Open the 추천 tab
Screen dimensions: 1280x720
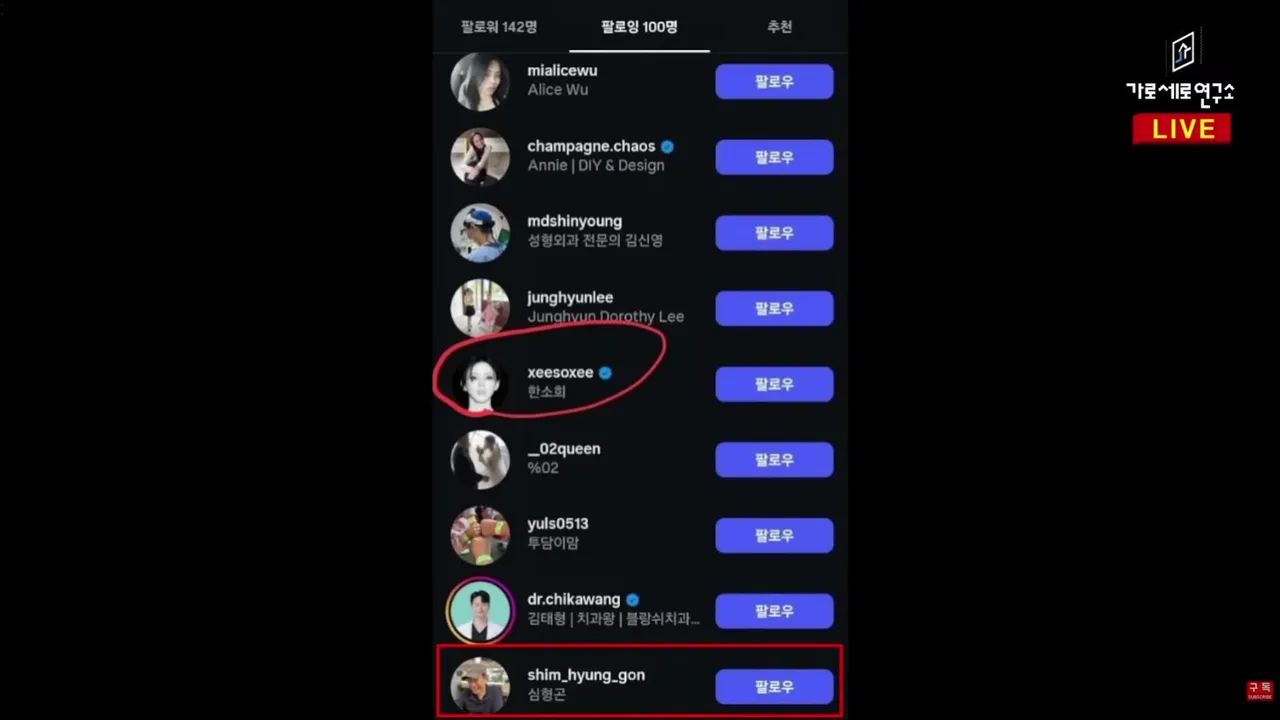coord(780,27)
